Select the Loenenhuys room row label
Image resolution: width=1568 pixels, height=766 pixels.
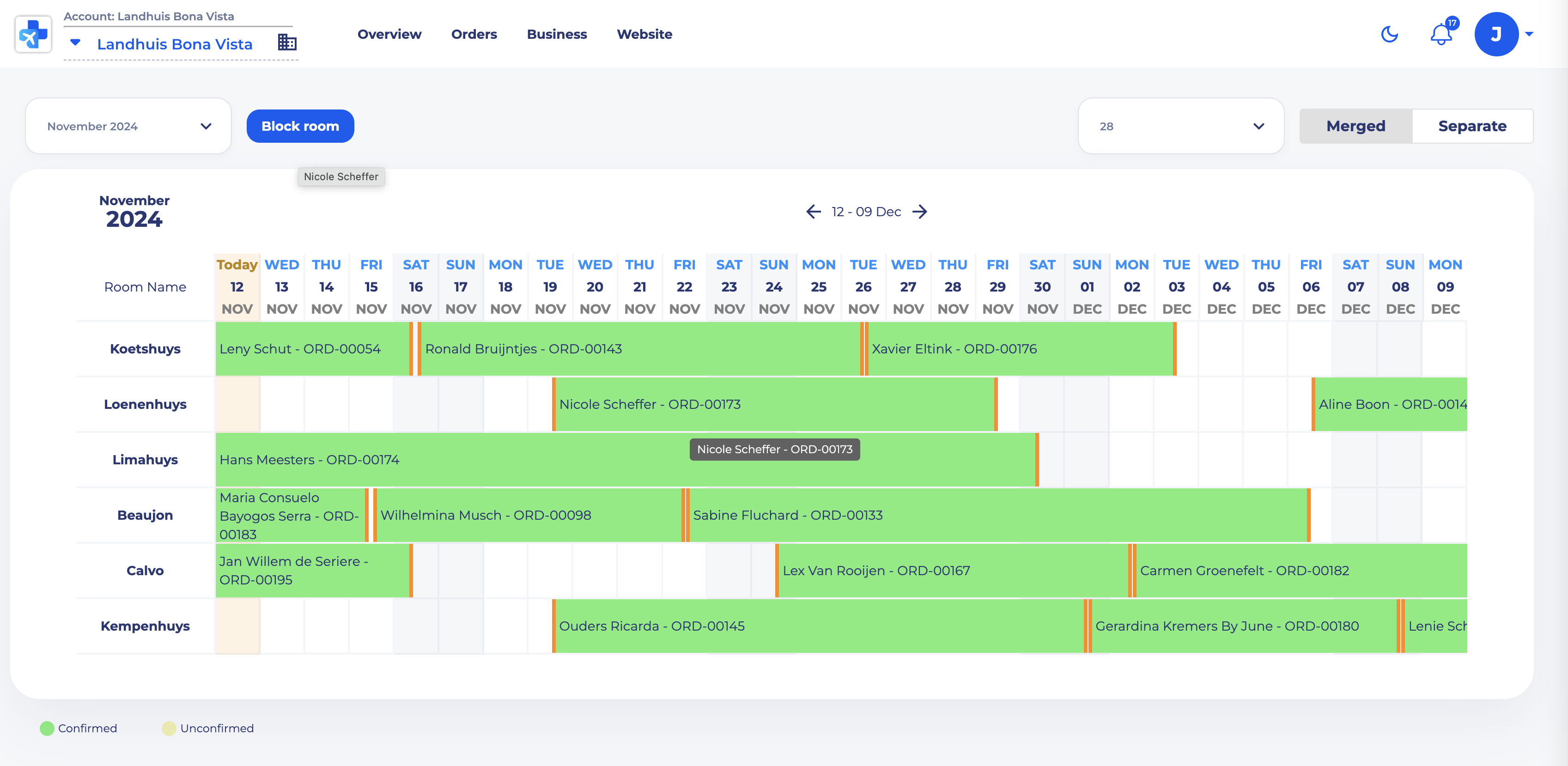[x=145, y=404]
